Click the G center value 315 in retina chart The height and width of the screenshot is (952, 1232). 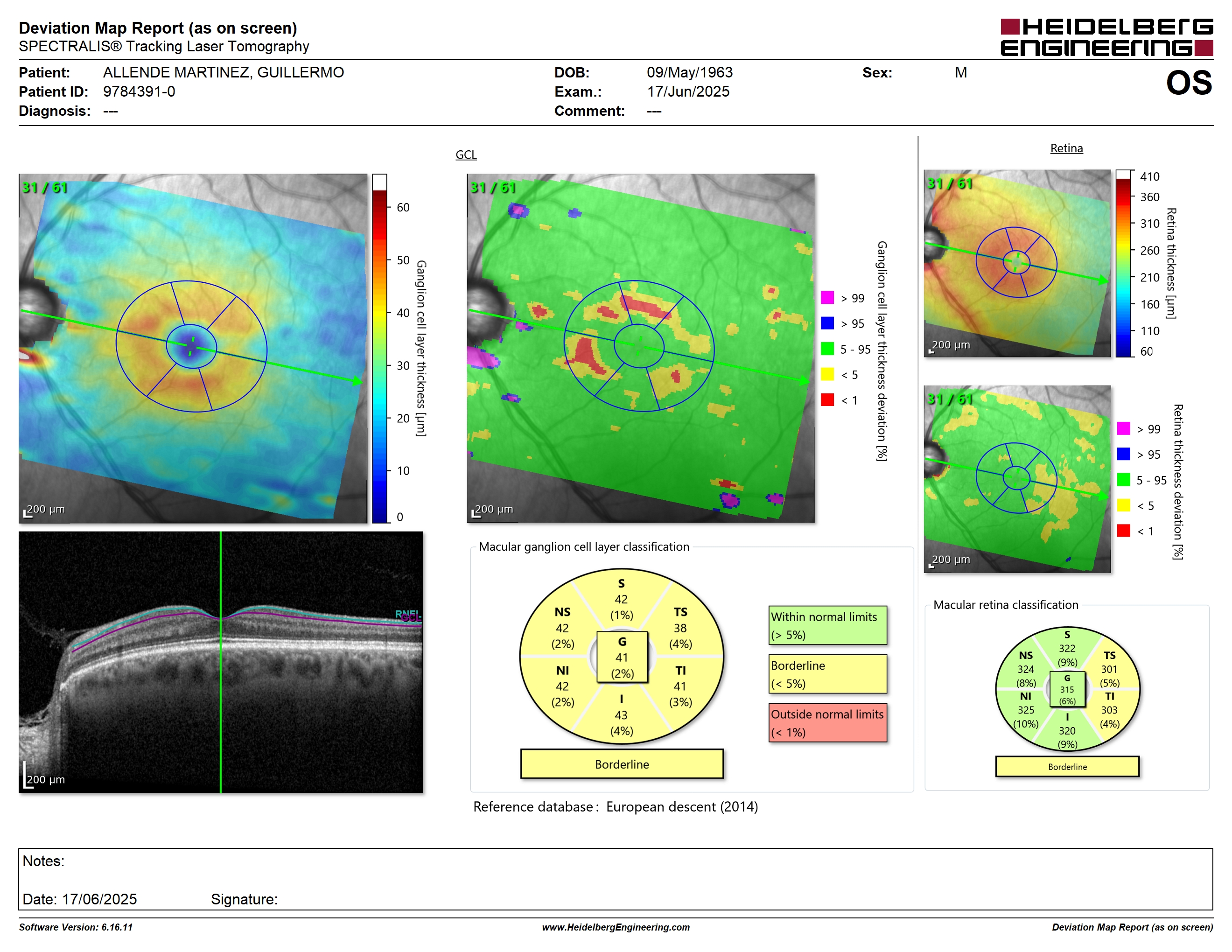pyautogui.click(x=1067, y=689)
